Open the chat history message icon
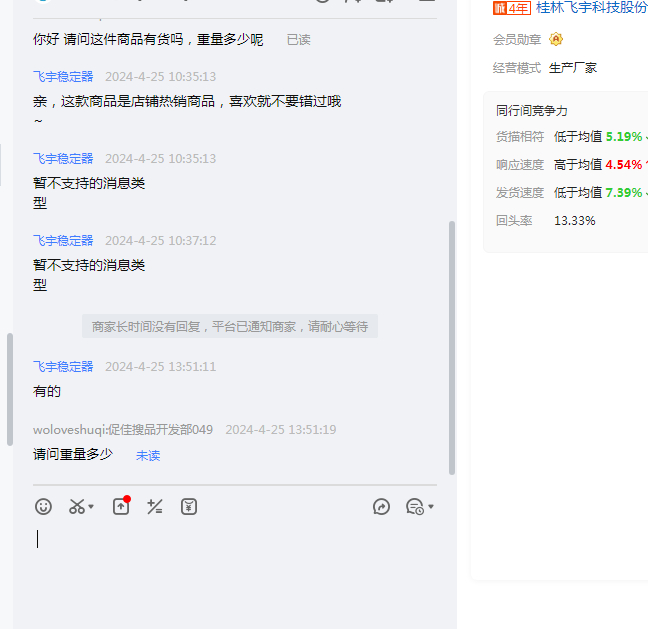 [414, 507]
